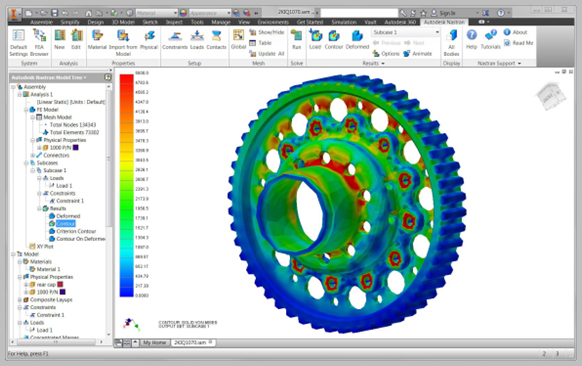The height and width of the screenshot is (366, 582).
Task: Open the XY Plot item
Action: click(x=45, y=246)
